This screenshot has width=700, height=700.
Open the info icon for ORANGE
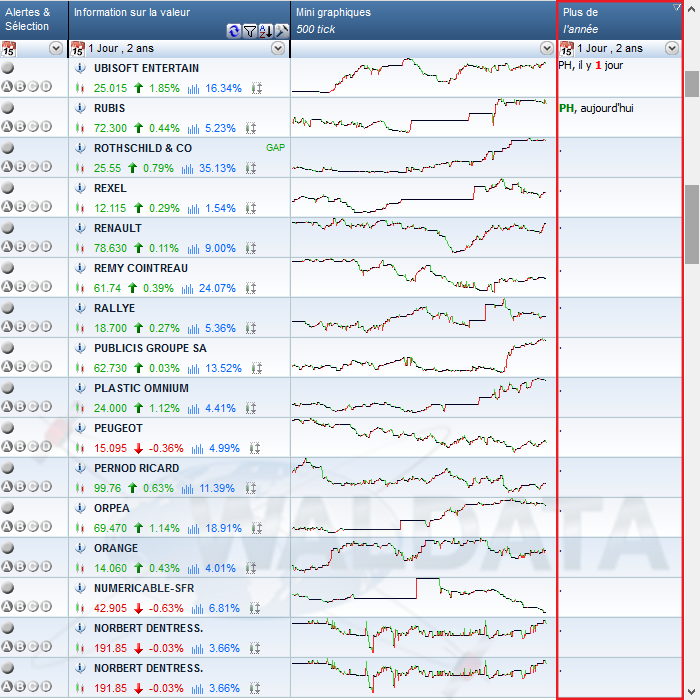(x=80, y=548)
